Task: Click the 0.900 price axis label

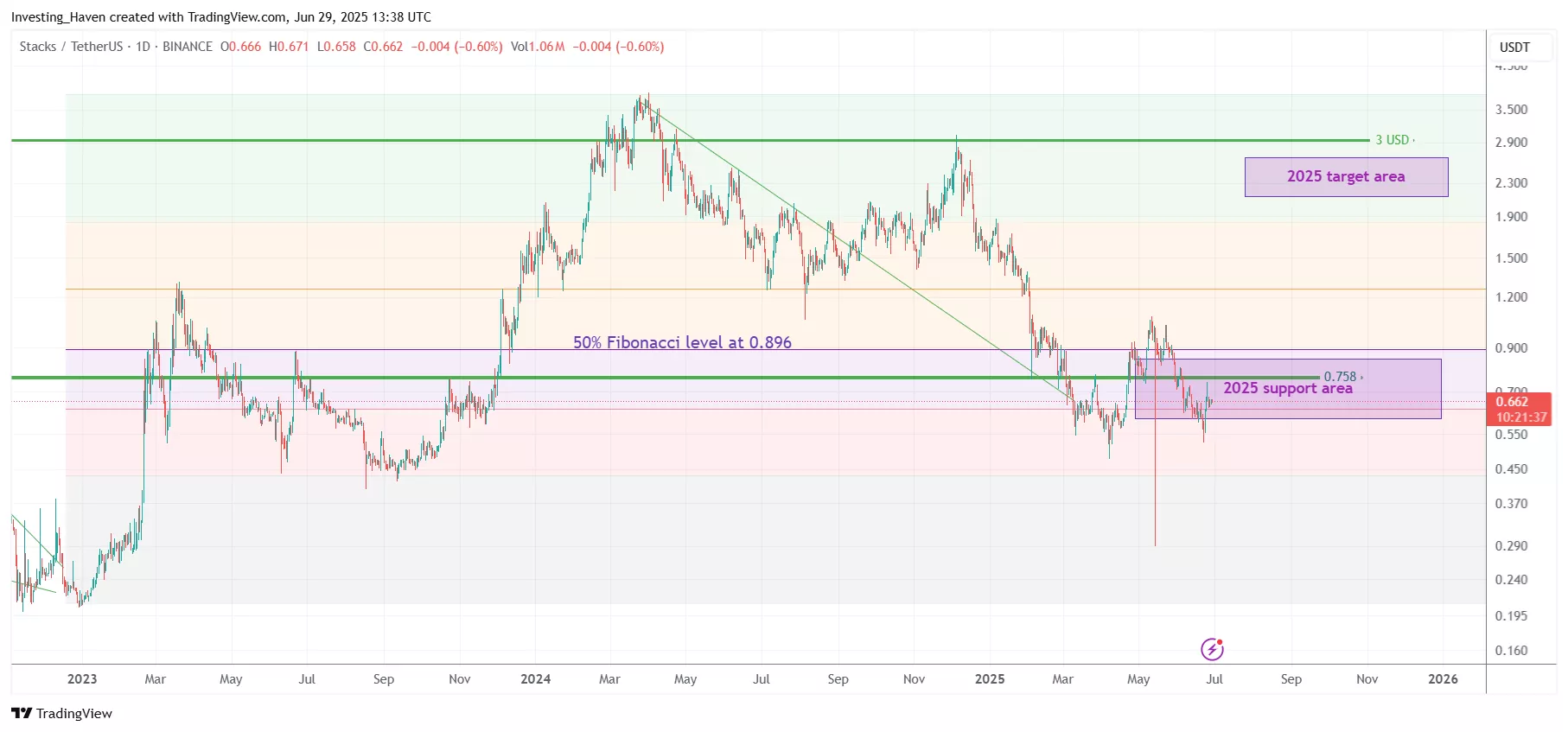Action: pyautogui.click(x=1511, y=348)
